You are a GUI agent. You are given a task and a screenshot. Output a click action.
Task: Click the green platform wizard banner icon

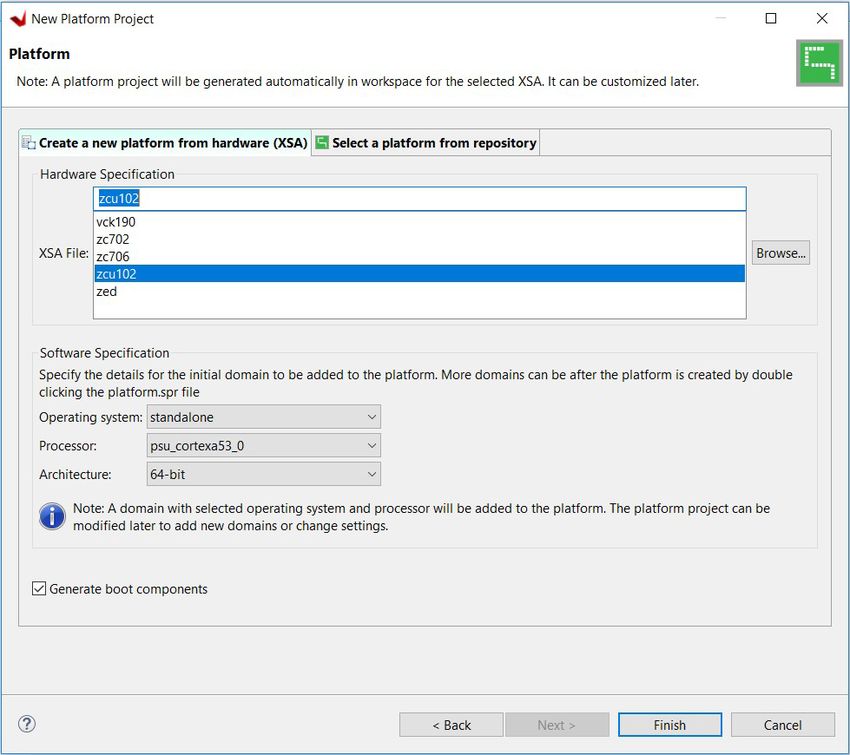click(x=819, y=63)
